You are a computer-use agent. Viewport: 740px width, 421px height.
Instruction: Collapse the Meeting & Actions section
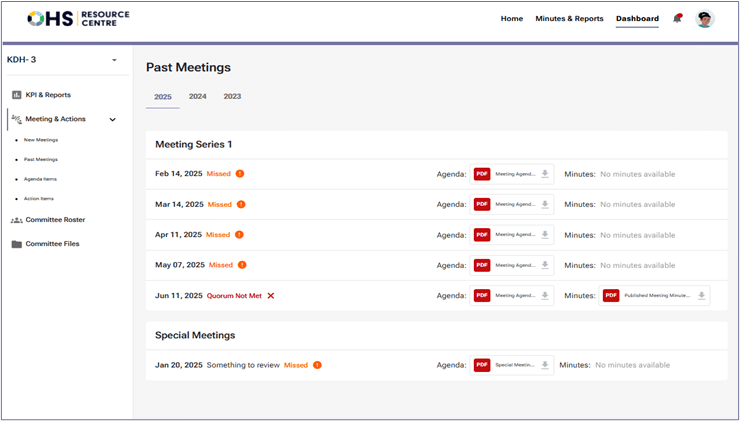[112, 120]
